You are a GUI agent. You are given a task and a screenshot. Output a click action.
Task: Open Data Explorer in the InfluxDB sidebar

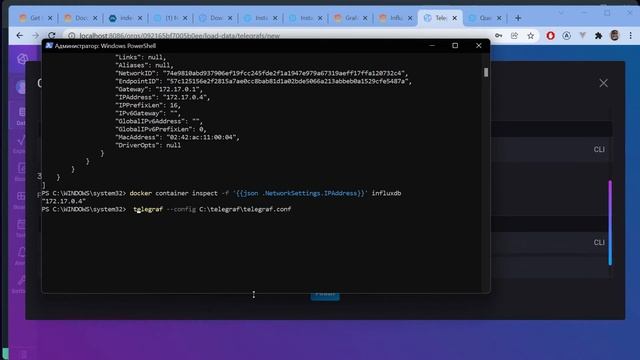point(20,144)
